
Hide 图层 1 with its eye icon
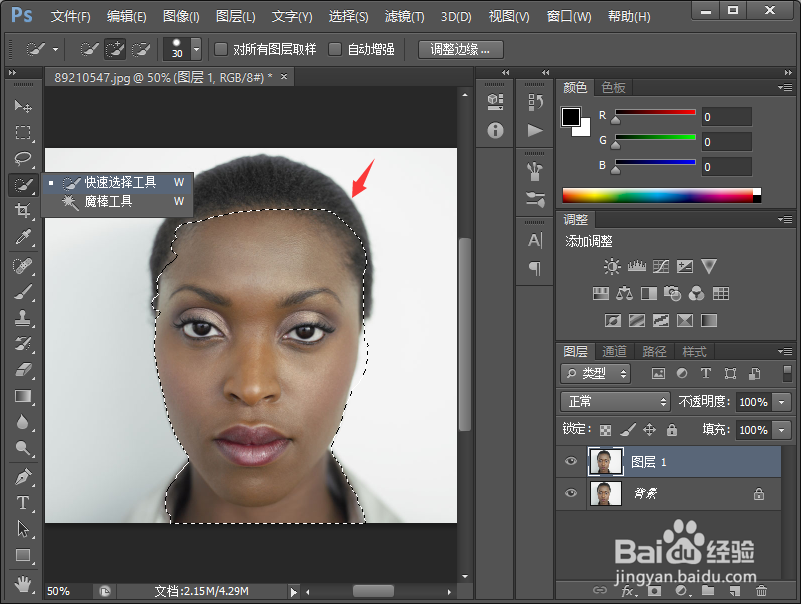pos(571,461)
